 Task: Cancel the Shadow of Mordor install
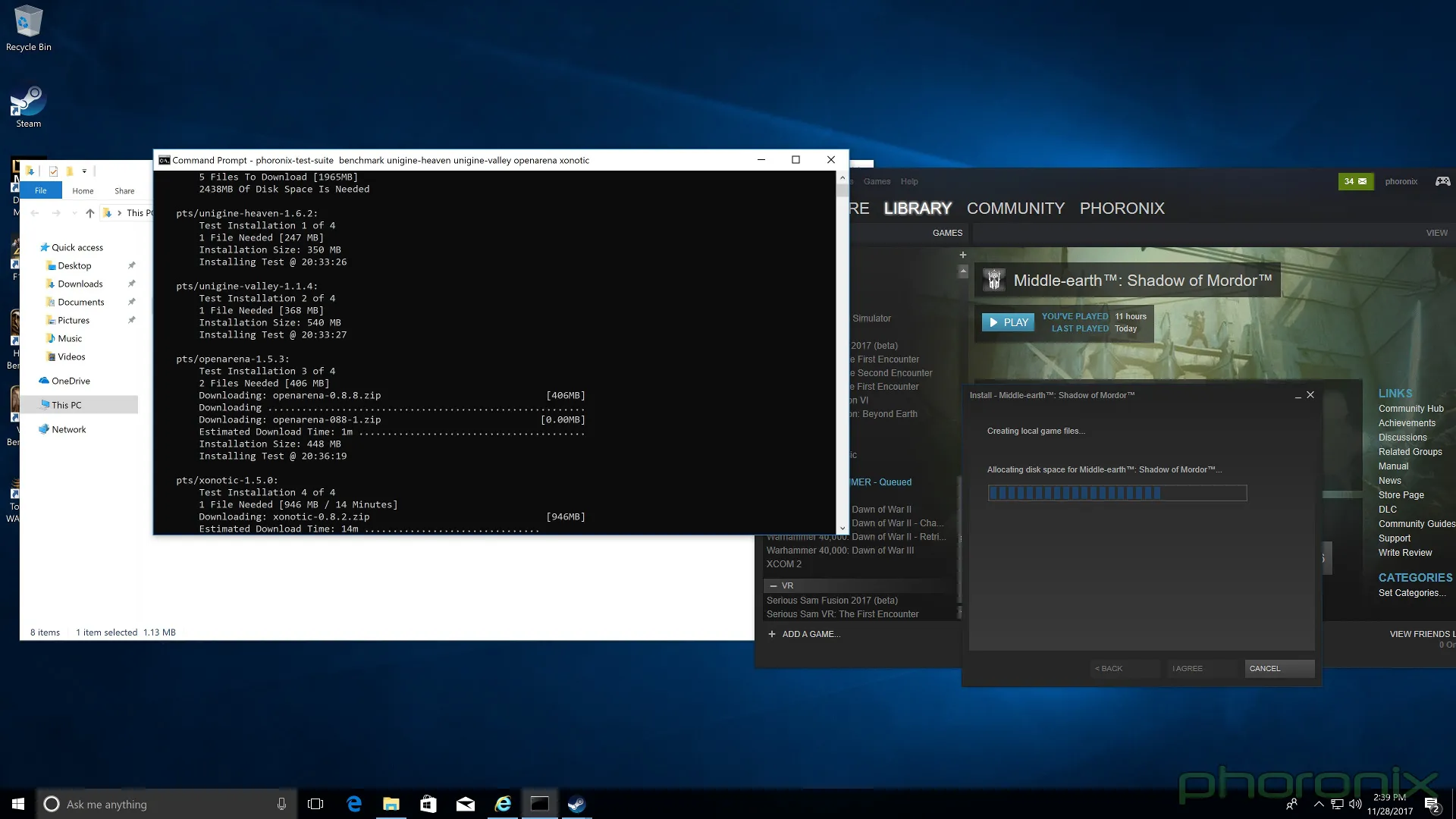click(1279, 668)
